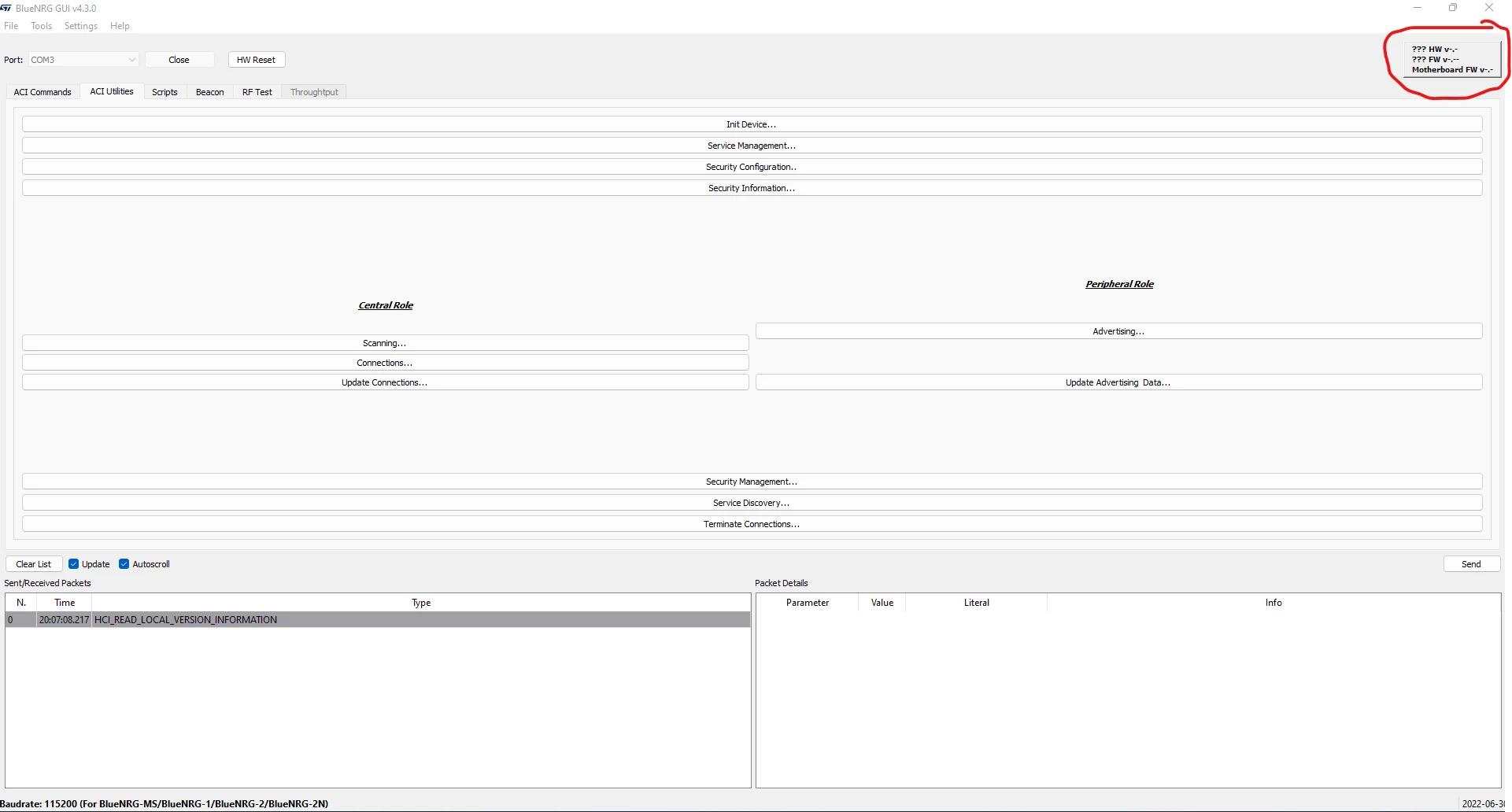Open Update Connections dialog
The image size is (1512, 812).
[385, 382]
